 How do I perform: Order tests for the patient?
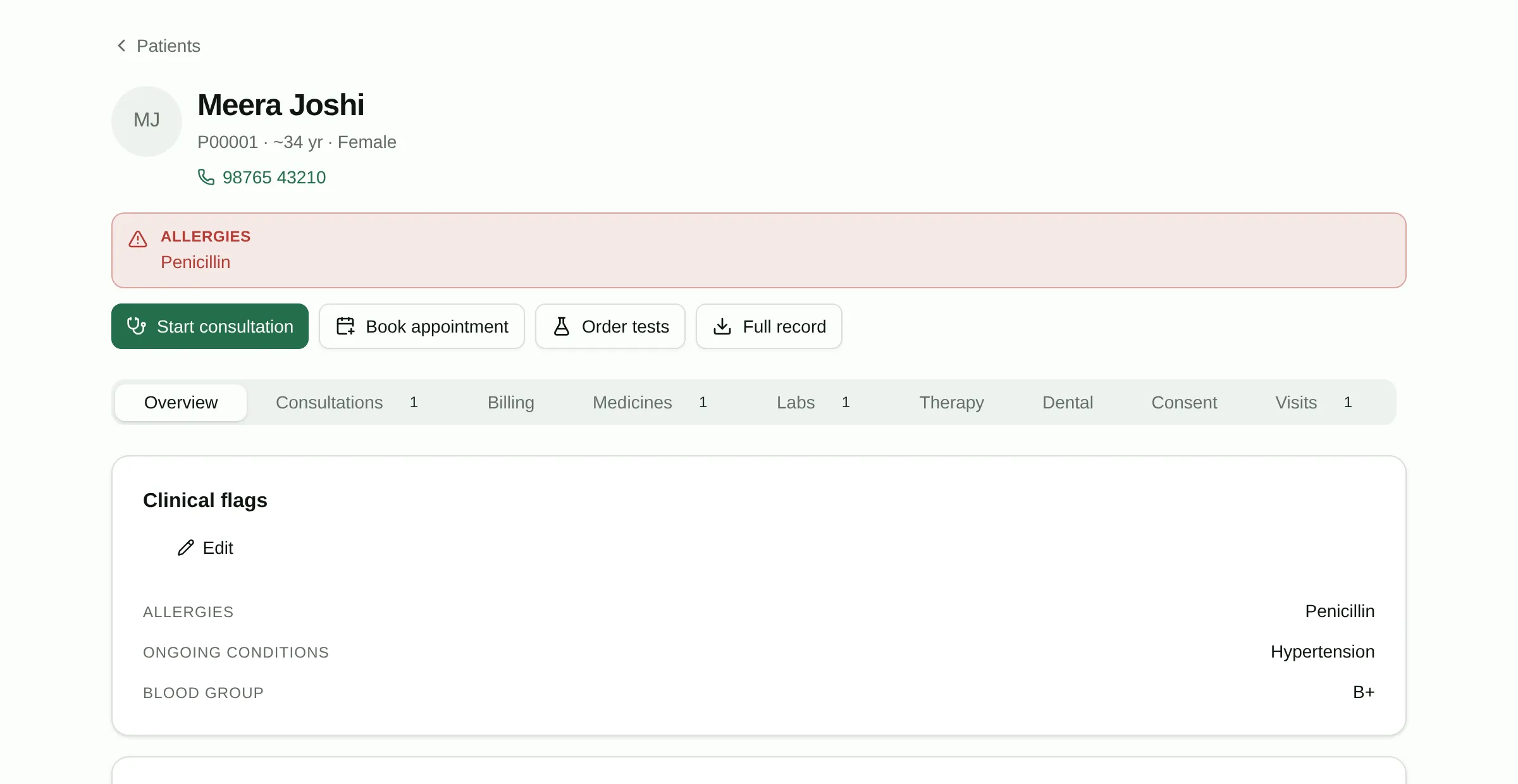pos(610,326)
